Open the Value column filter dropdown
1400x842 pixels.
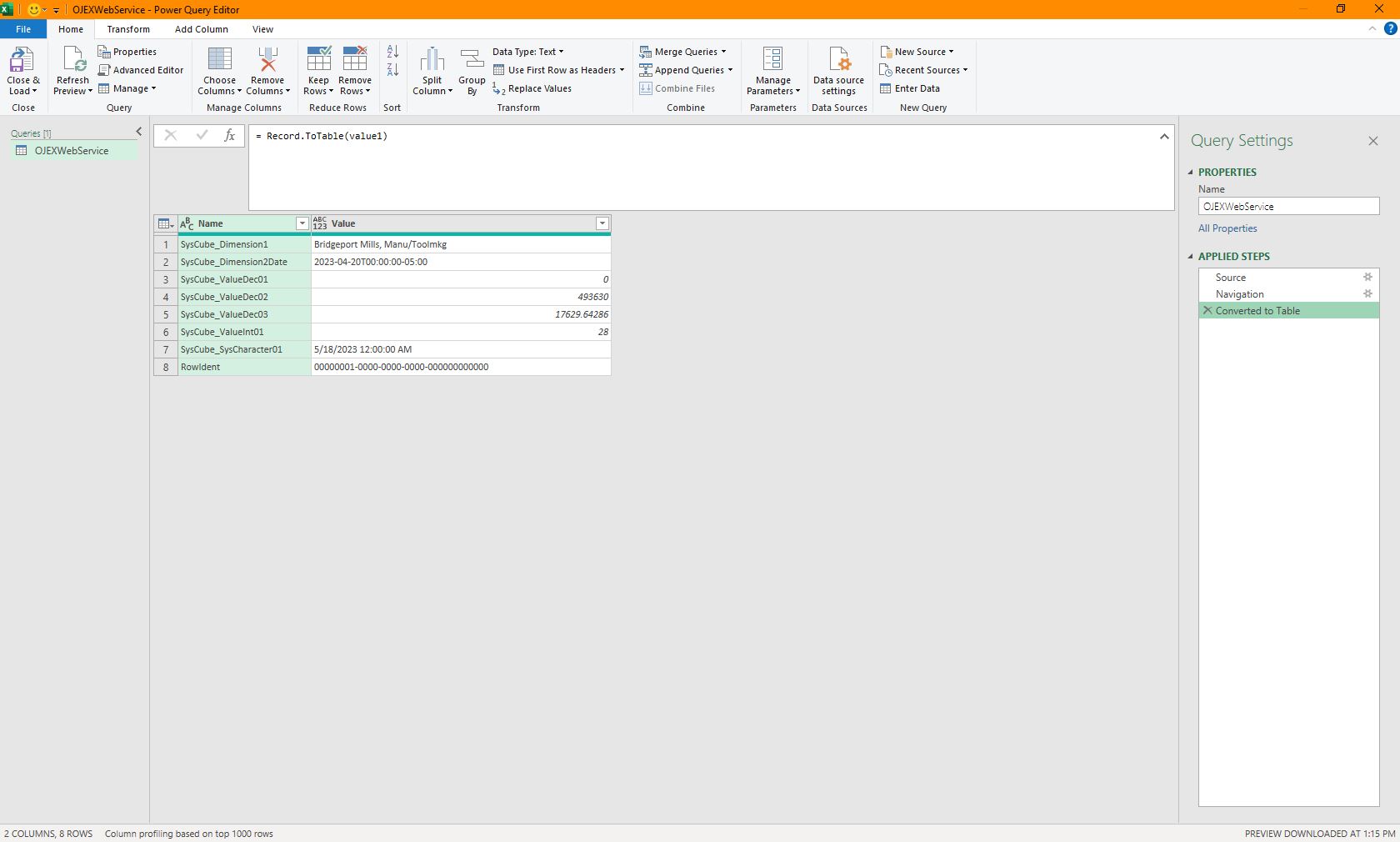tap(602, 223)
